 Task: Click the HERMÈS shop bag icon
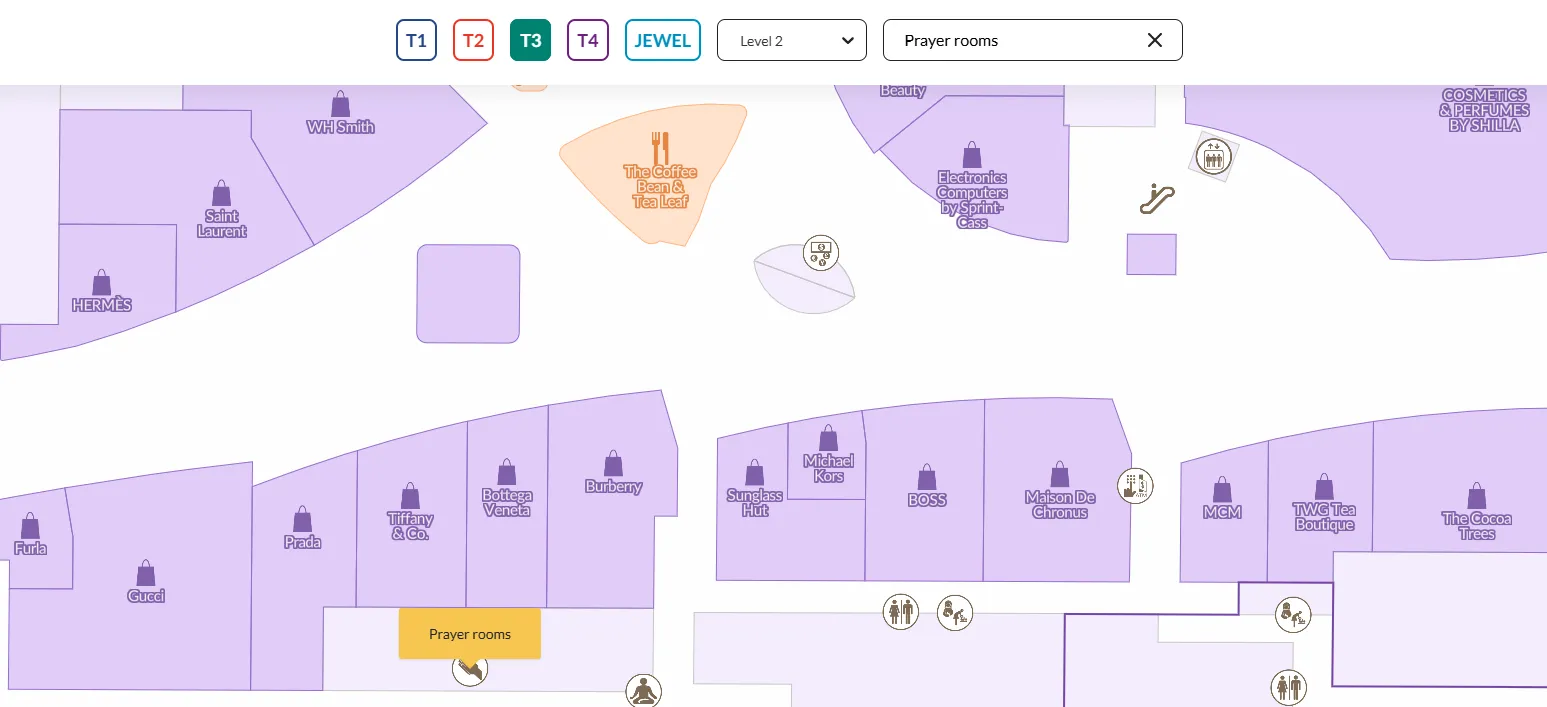(x=102, y=283)
